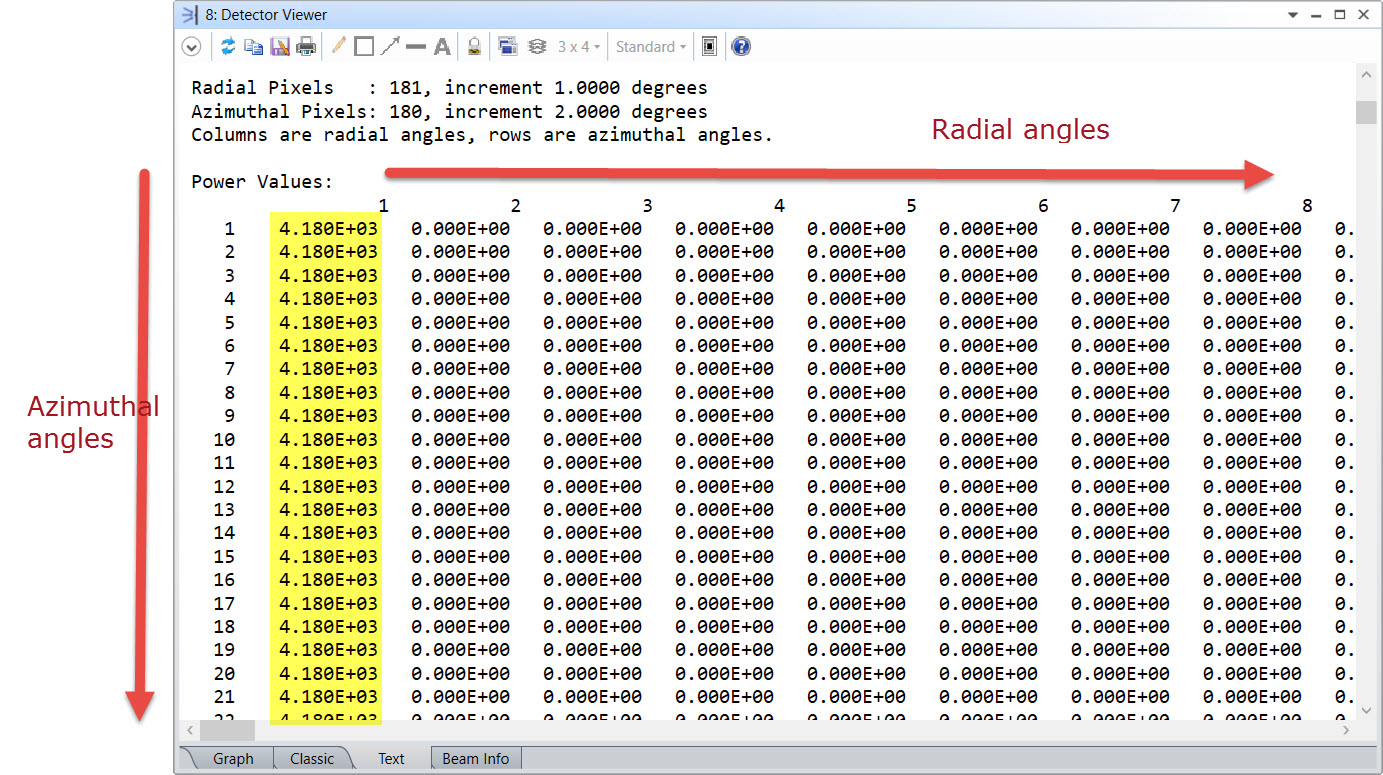The height and width of the screenshot is (775, 1383).
Task: Select the draw arrow annotation tool
Action: [390, 46]
